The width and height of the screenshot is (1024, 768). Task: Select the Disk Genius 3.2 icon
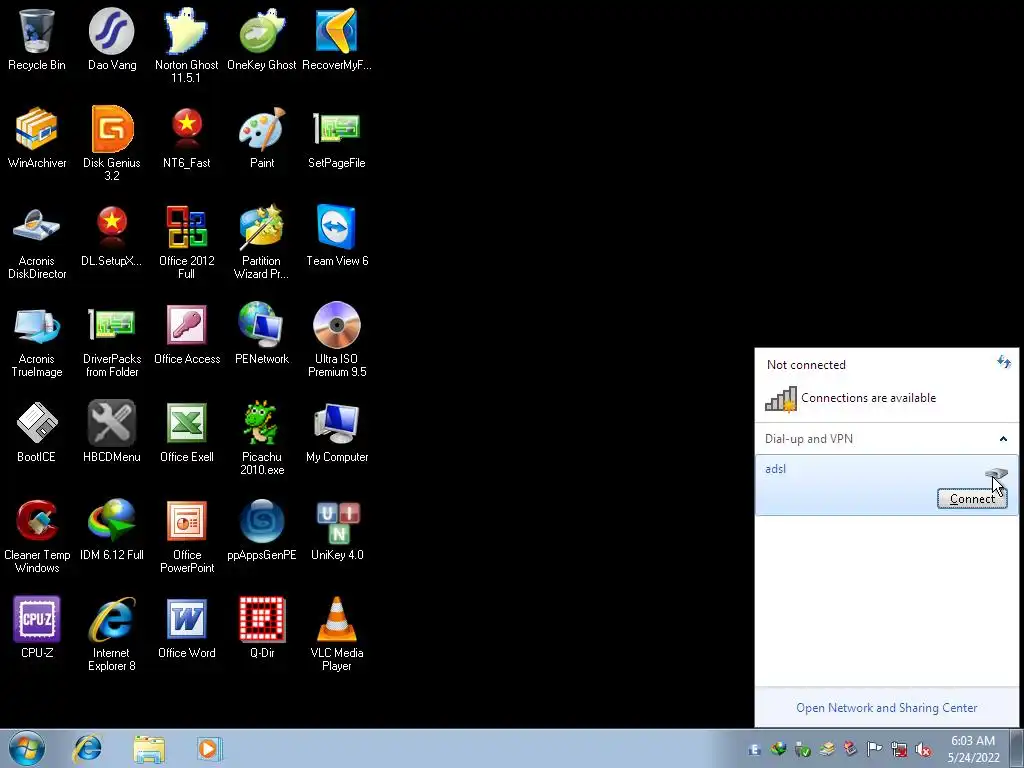point(112,142)
